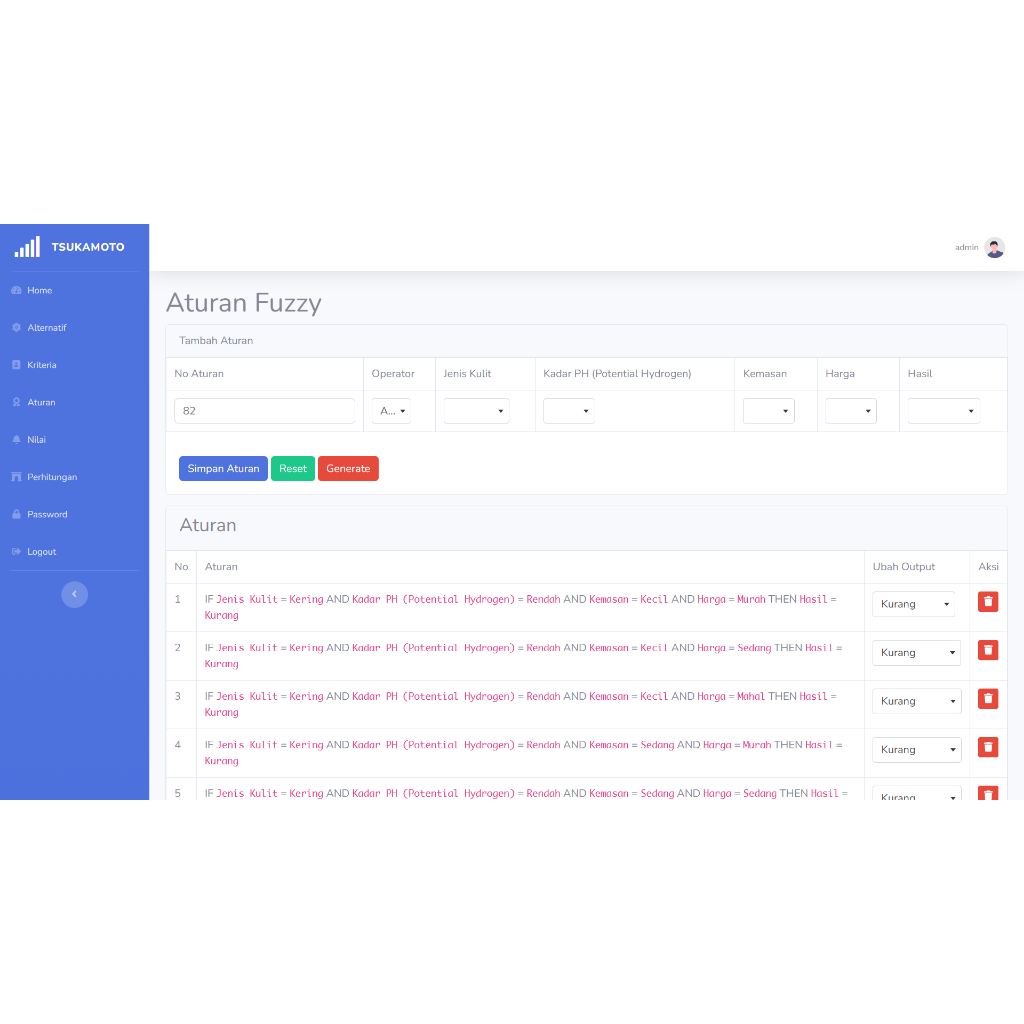Click the Aturan Fuzzy page heading

tap(244, 303)
